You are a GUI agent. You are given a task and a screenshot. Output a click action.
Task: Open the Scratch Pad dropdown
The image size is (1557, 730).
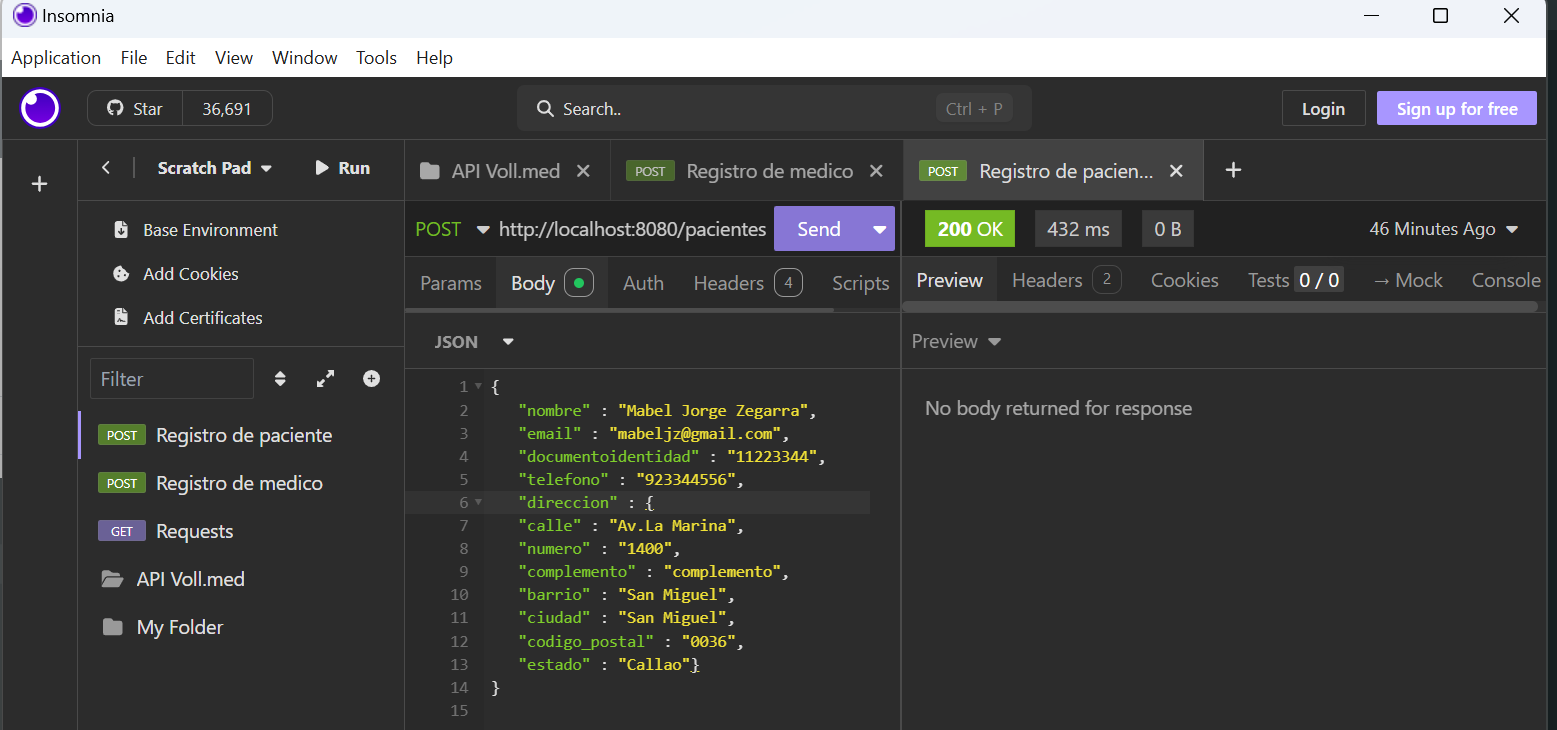(x=215, y=168)
